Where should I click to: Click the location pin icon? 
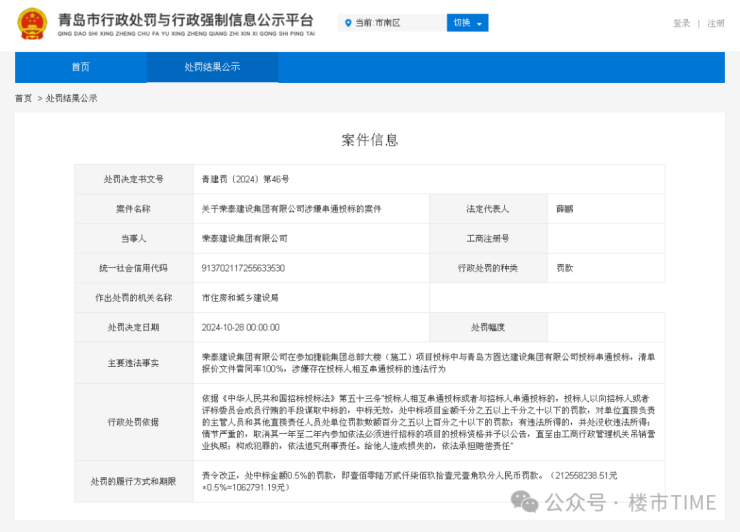coord(348,23)
